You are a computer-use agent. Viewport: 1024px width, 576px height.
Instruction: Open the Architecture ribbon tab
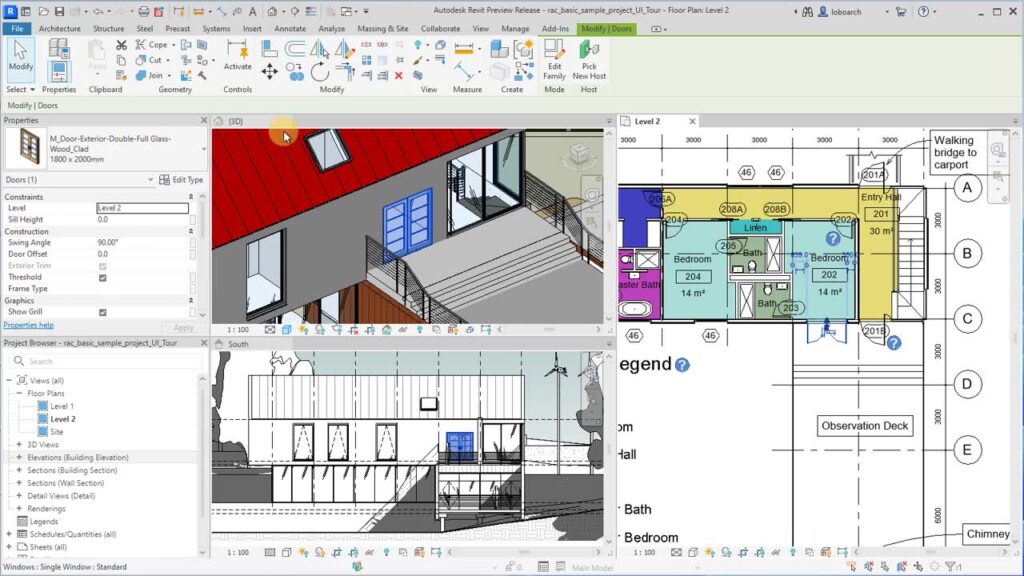pyautogui.click(x=59, y=29)
